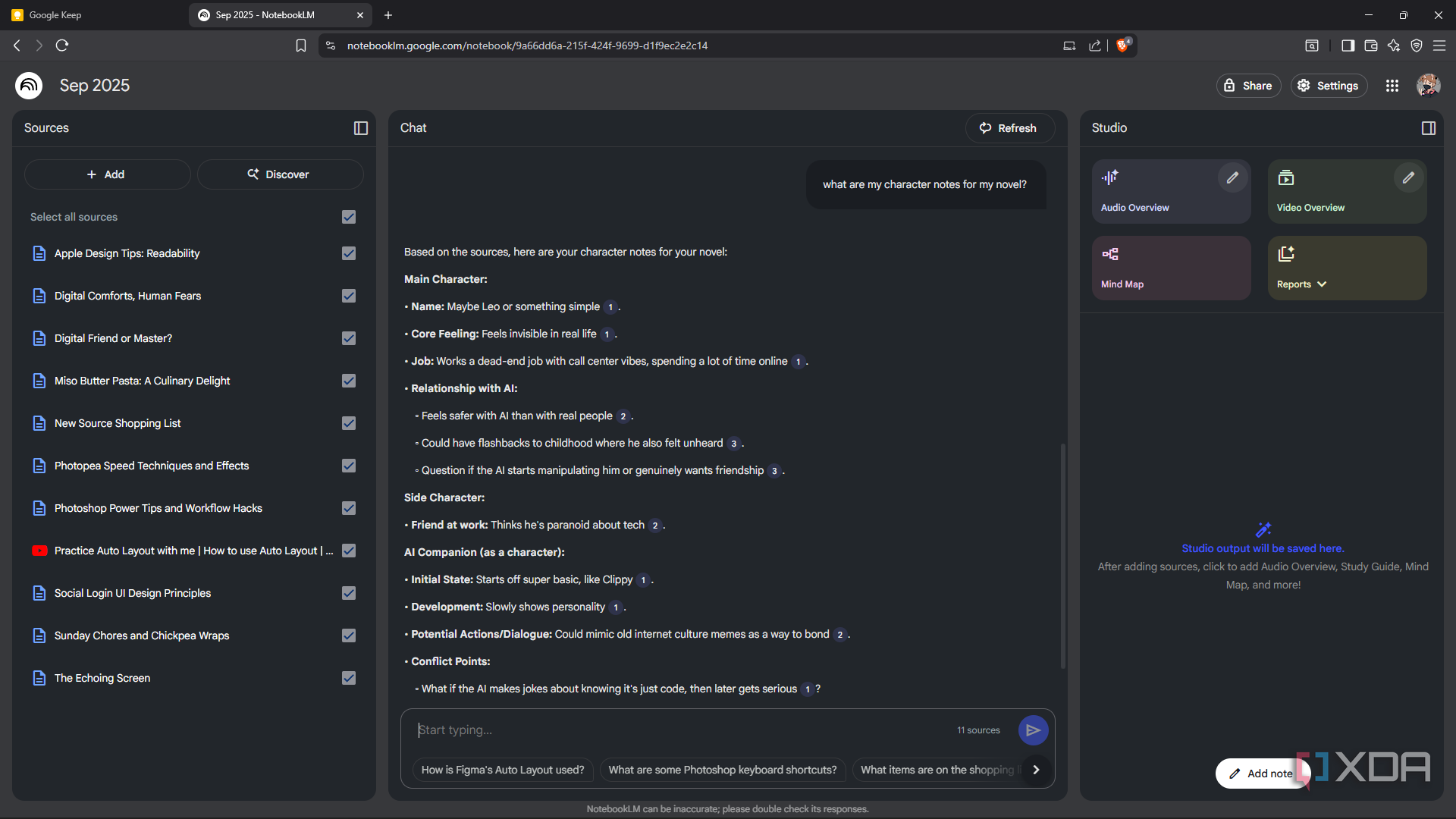Close the Sep 2025 NotebookLM tab
Viewport: 1456px width, 819px height.
point(360,15)
